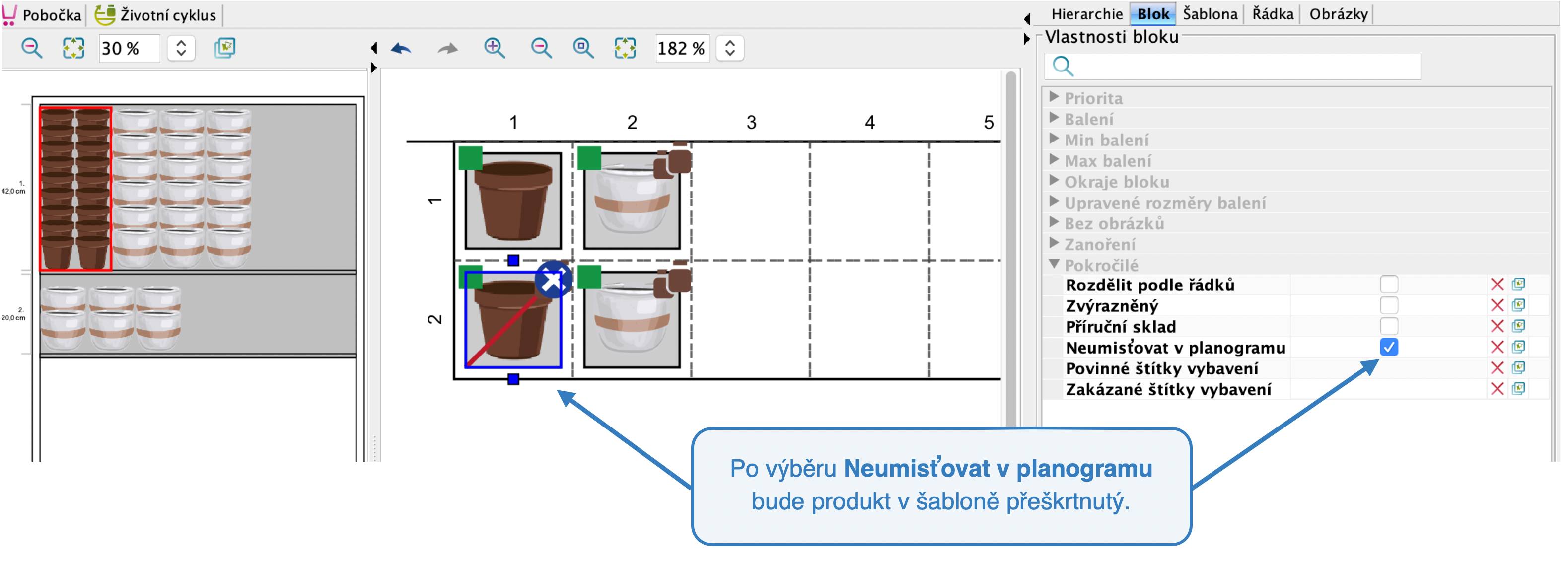Screen dimensions: 1568x569
Task: Click left collapse arrow beside Hierarchie tab
Action: point(1027,19)
